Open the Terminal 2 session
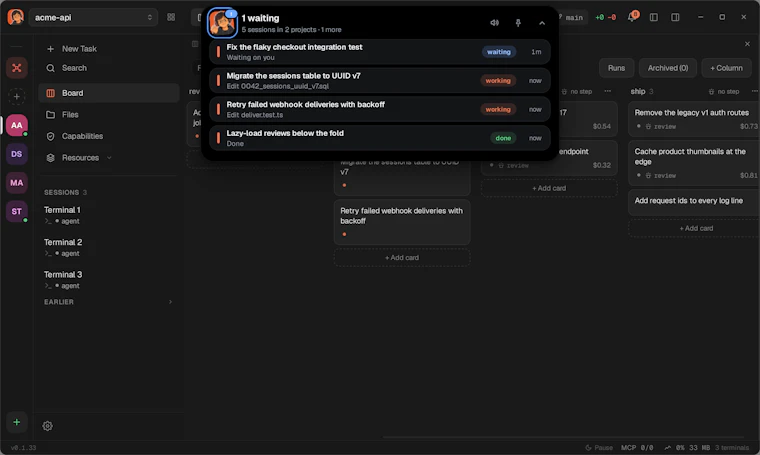This screenshot has height=455, width=760. [109, 247]
